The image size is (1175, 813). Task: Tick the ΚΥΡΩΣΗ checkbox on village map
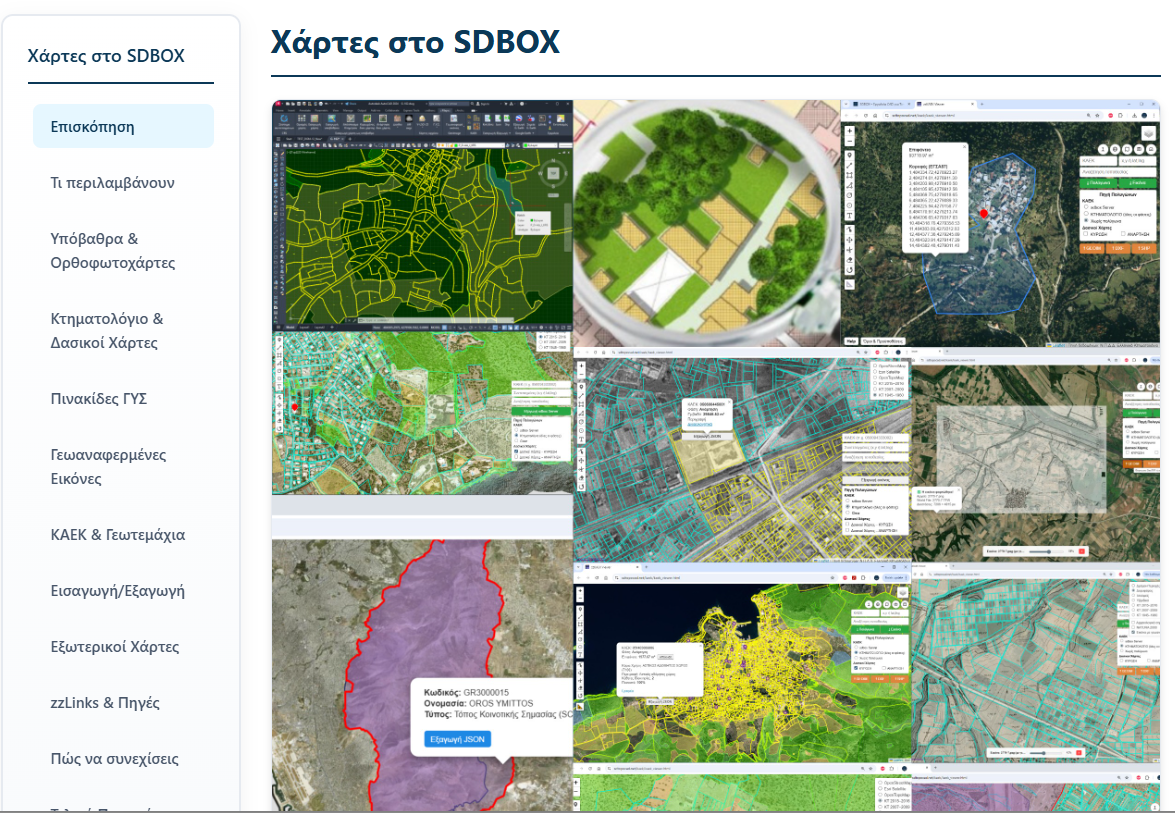(1087, 235)
